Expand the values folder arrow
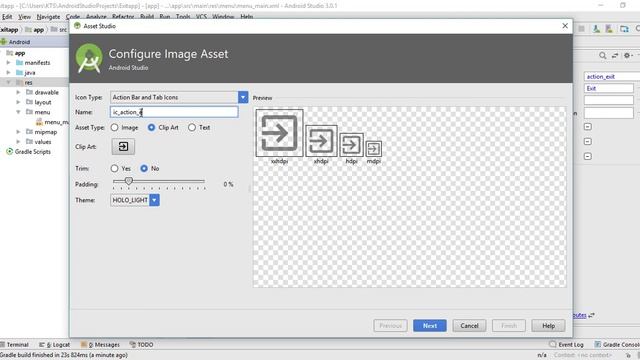The width and height of the screenshot is (640, 360). coord(18,142)
